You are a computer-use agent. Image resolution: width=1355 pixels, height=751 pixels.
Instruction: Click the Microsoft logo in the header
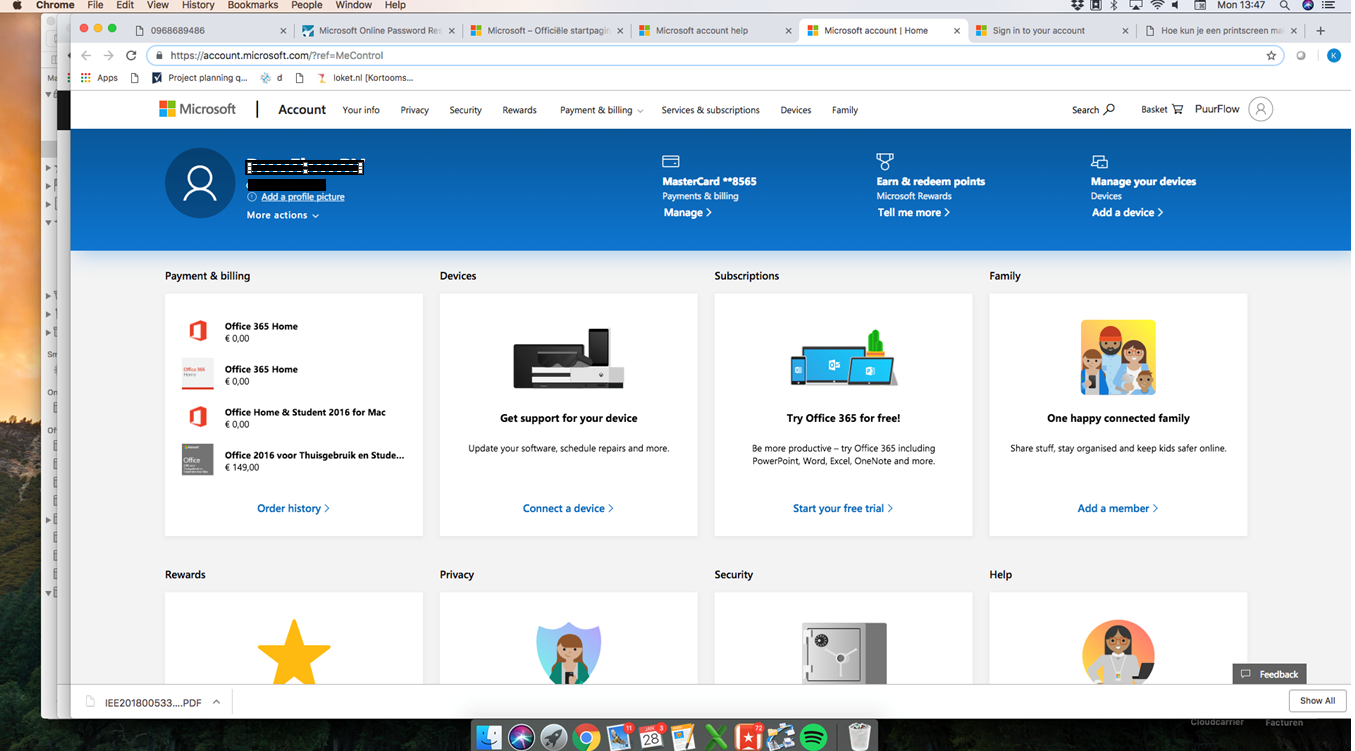[x=198, y=109]
